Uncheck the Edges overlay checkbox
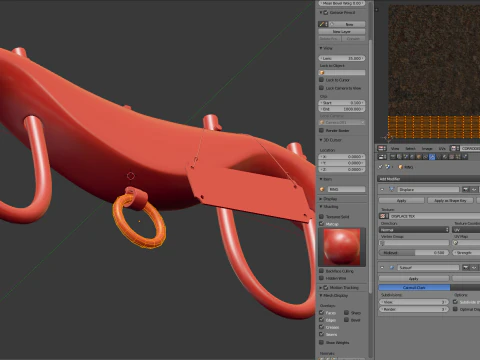480x360 pixels. [x=321, y=320]
